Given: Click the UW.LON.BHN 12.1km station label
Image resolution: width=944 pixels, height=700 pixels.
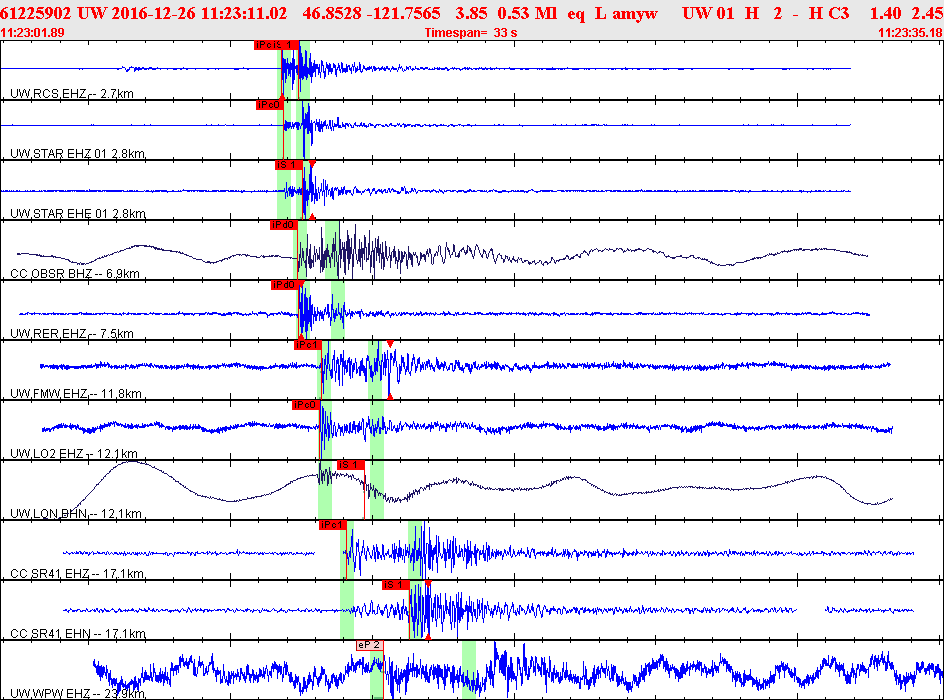Looking at the screenshot, I should [76, 513].
